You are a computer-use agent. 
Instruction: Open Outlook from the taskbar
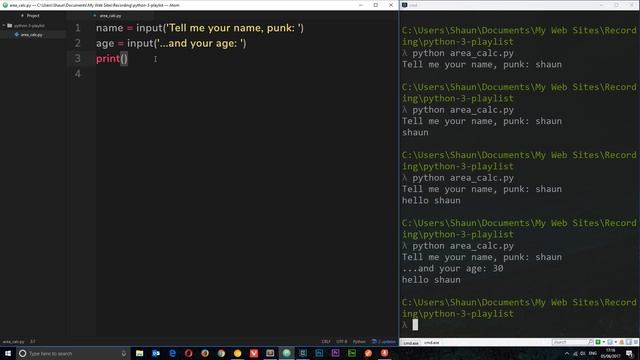click(x=156, y=353)
